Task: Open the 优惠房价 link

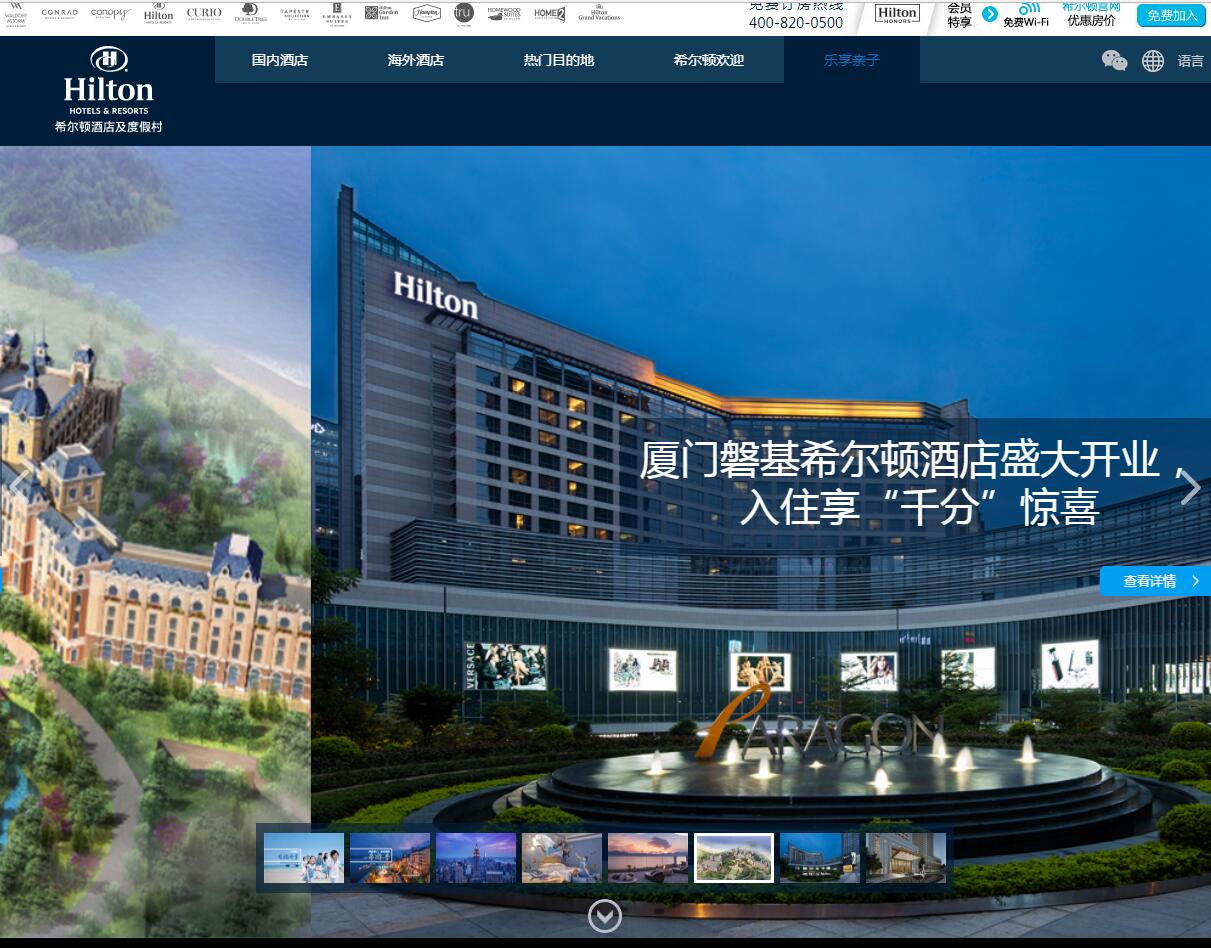Action: (1091, 20)
